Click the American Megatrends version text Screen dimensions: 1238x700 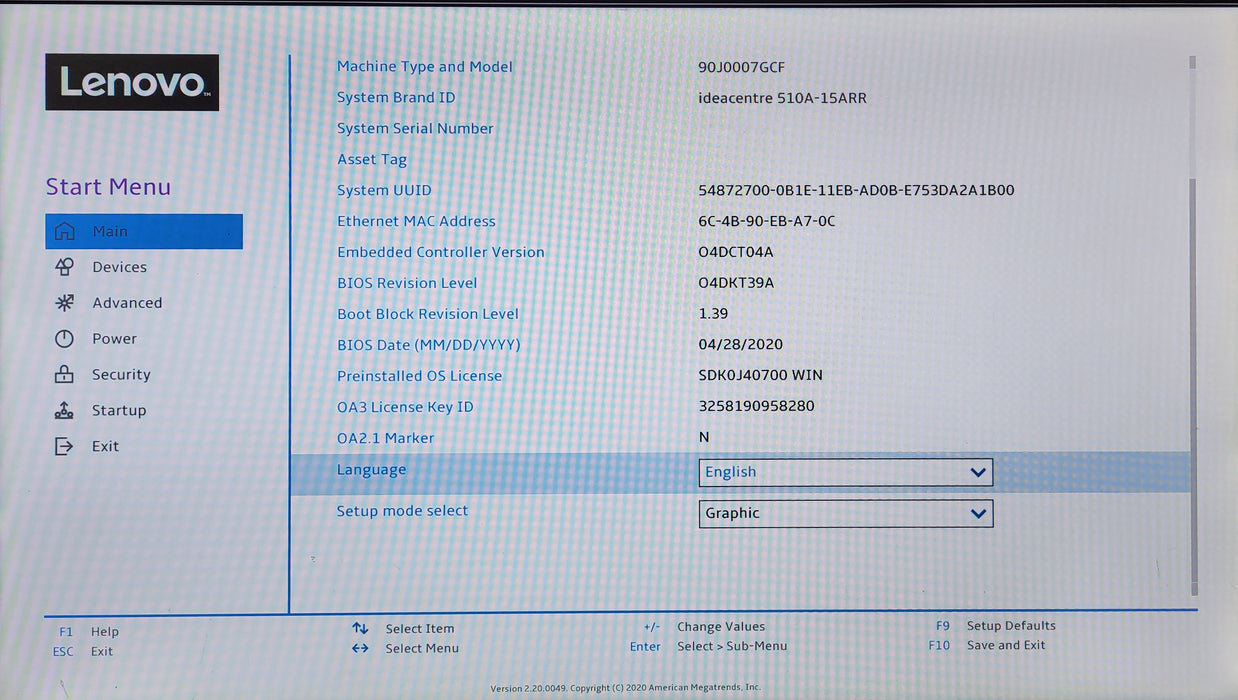(626, 688)
